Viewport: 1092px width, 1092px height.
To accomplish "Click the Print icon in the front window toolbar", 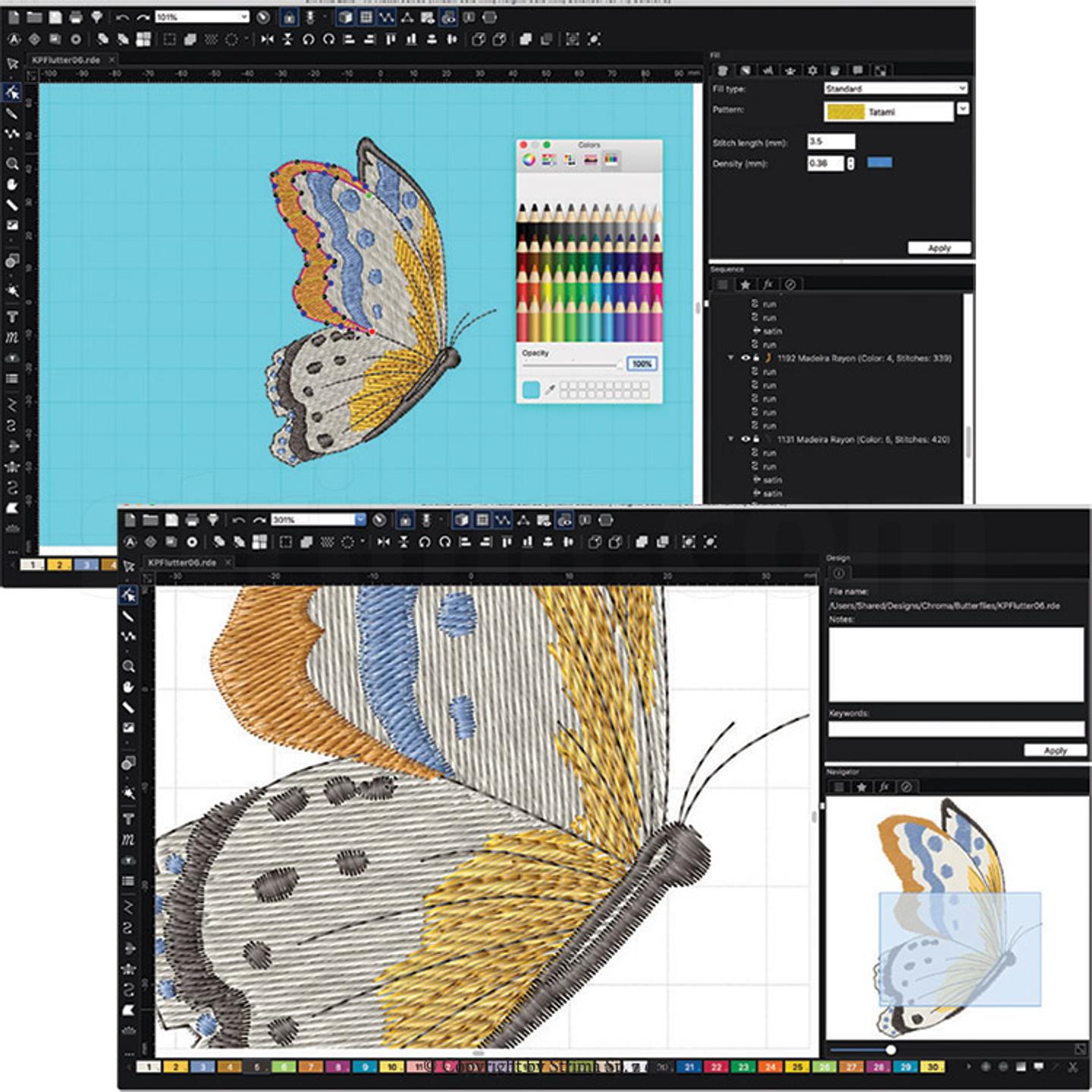I will click(192, 520).
